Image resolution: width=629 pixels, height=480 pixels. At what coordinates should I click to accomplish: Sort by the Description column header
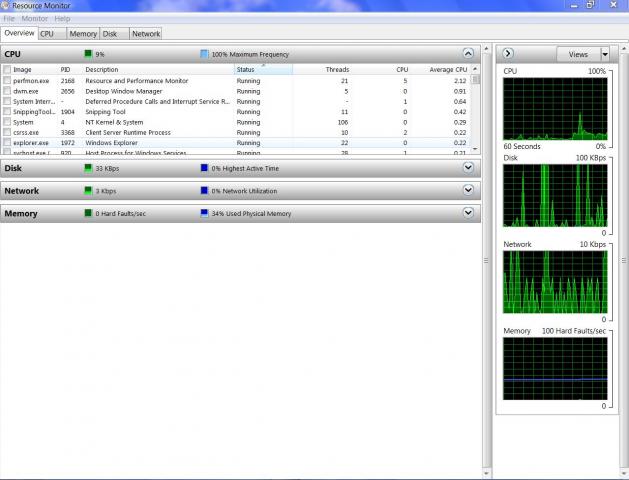(x=102, y=69)
